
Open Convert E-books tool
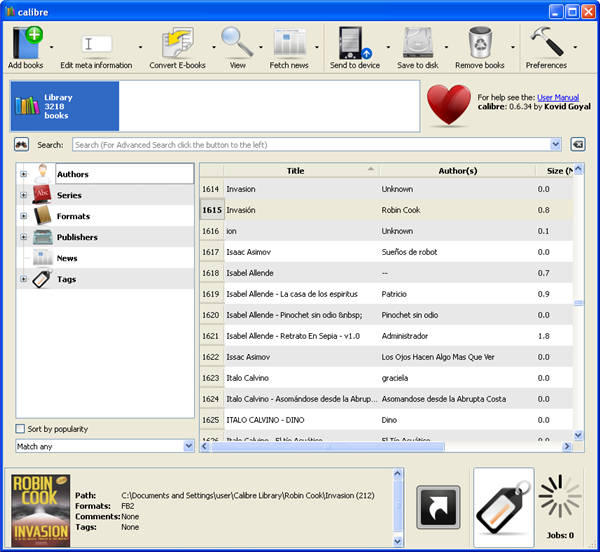[176, 44]
